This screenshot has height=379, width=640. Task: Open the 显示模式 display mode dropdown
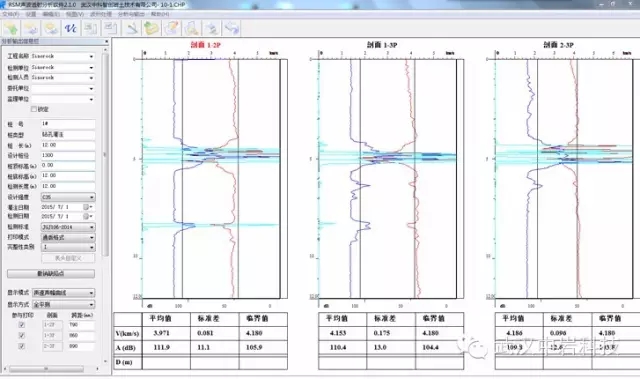pyautogui.click(x=63, y=293)
